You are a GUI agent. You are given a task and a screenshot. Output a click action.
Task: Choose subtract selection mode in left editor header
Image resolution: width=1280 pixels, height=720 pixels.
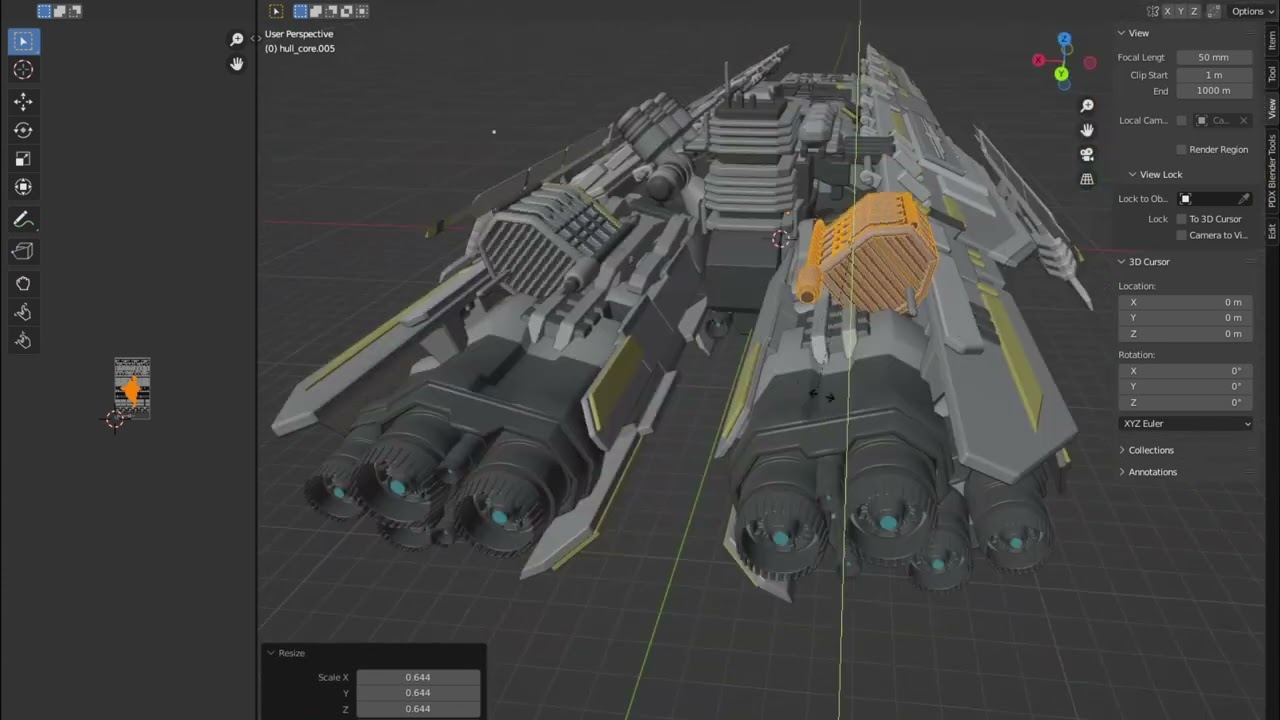[x=75, y=11]
